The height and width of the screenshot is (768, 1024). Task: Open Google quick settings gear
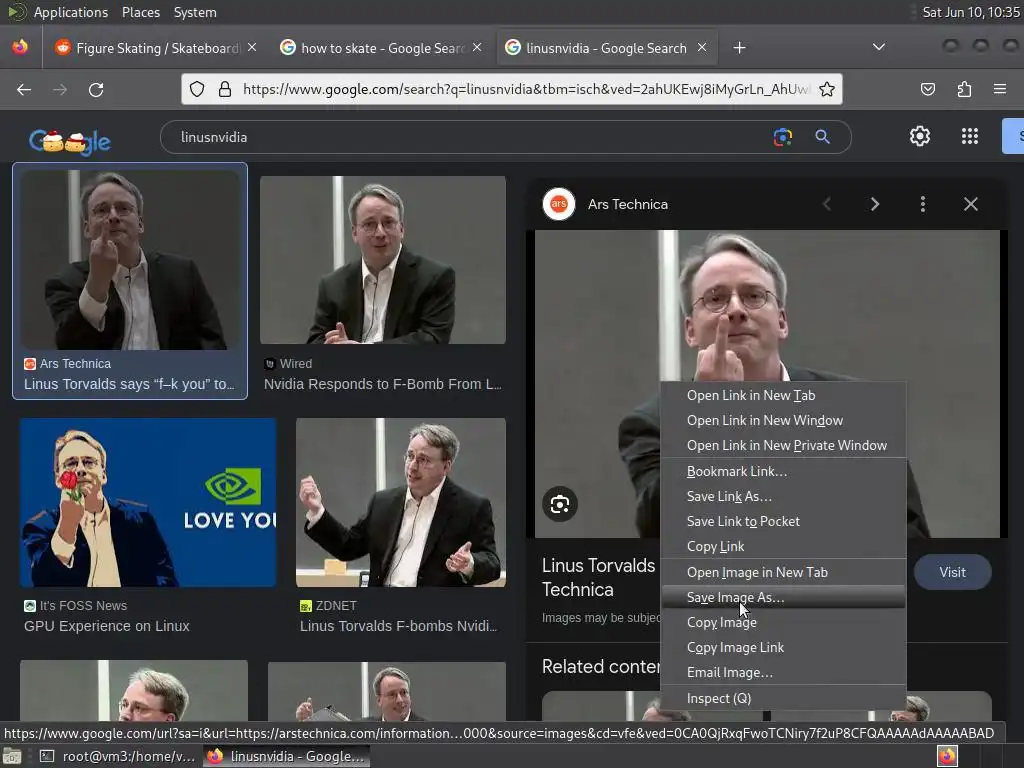(920, 136)
